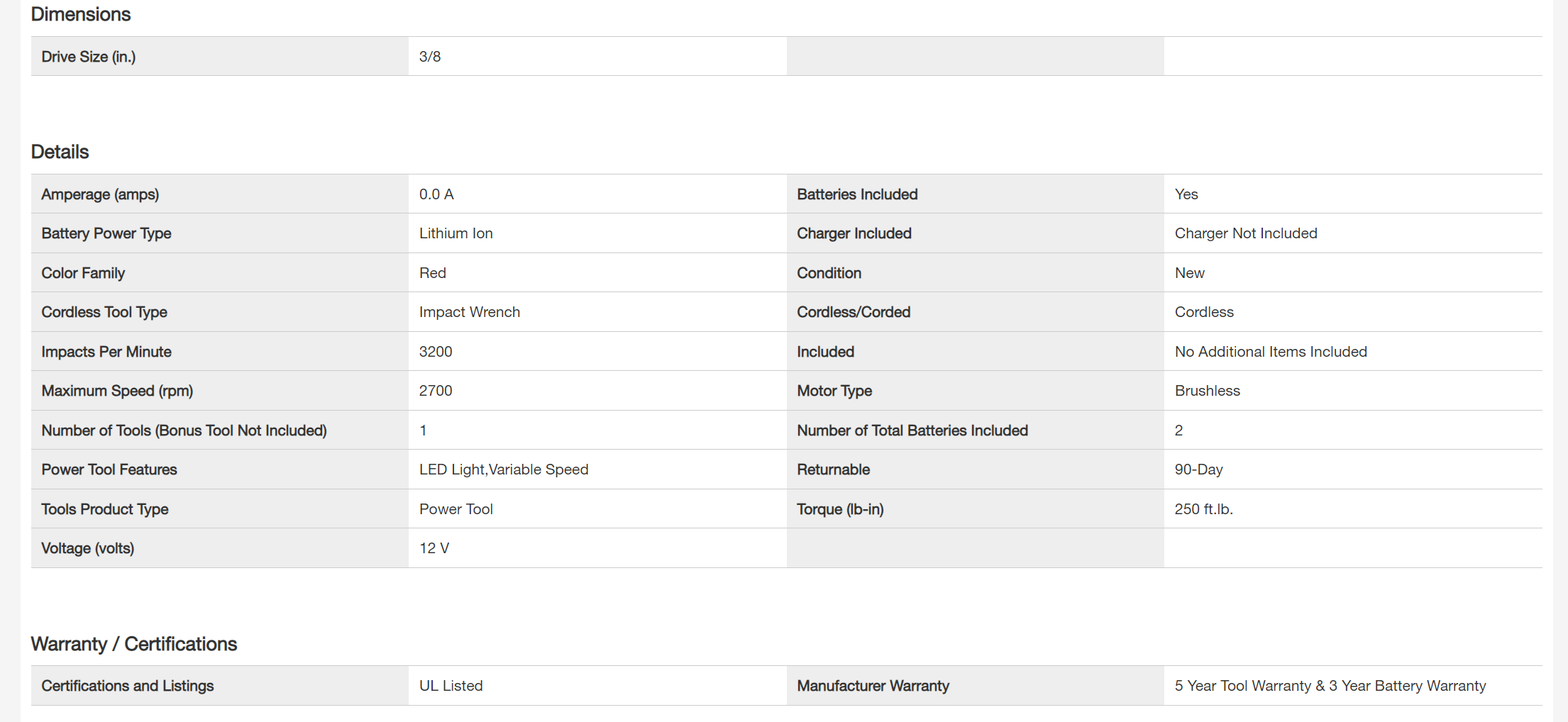Click the UL Listed certification value
Image resolution: width=1568 pixels, height=722 pixels.
click(x=451, y=686)
